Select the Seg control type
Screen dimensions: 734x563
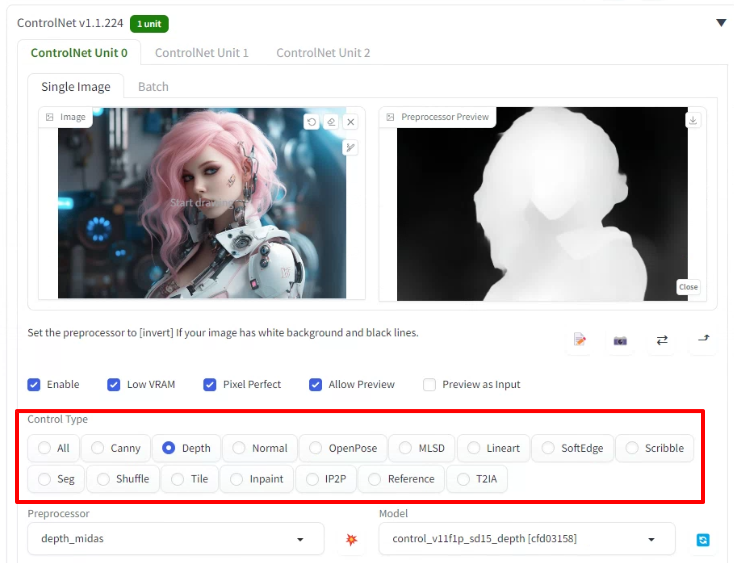point(56,479)
